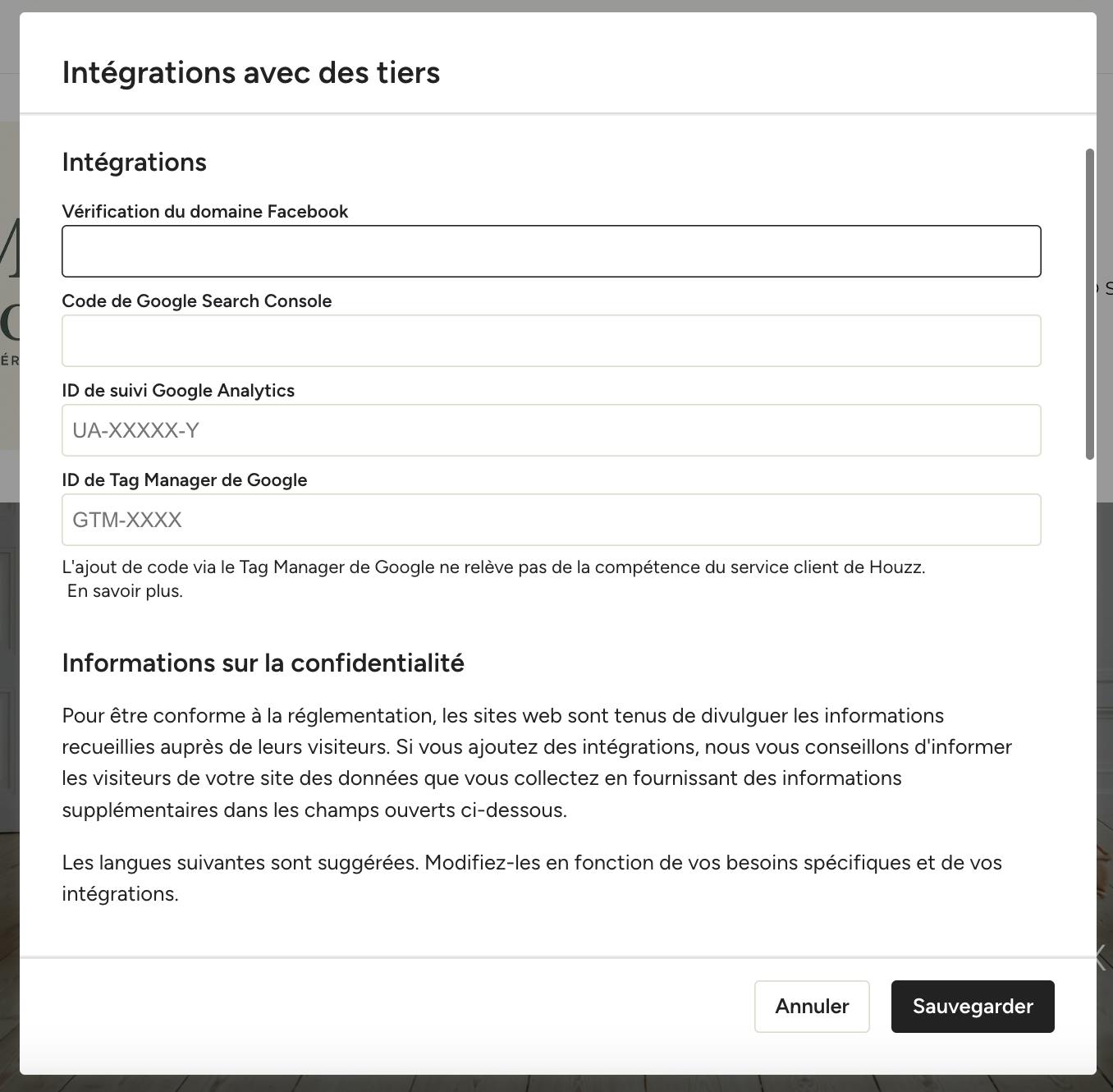The image size is (1113, 1092).
Task: Click the Code de Google Search Console input
Action: click(552, 341)
